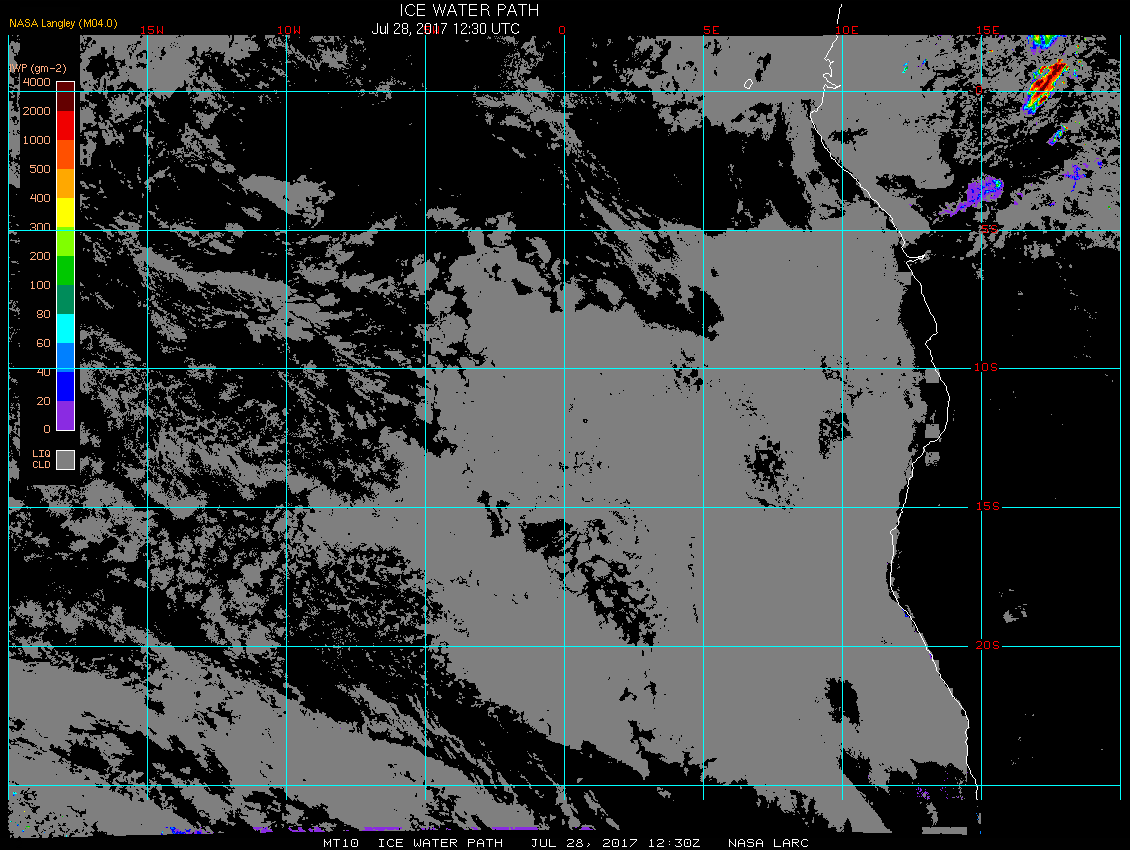Click the "80" colorbar value
This screenshot has width=1130, height=850.
click(44, 314)
